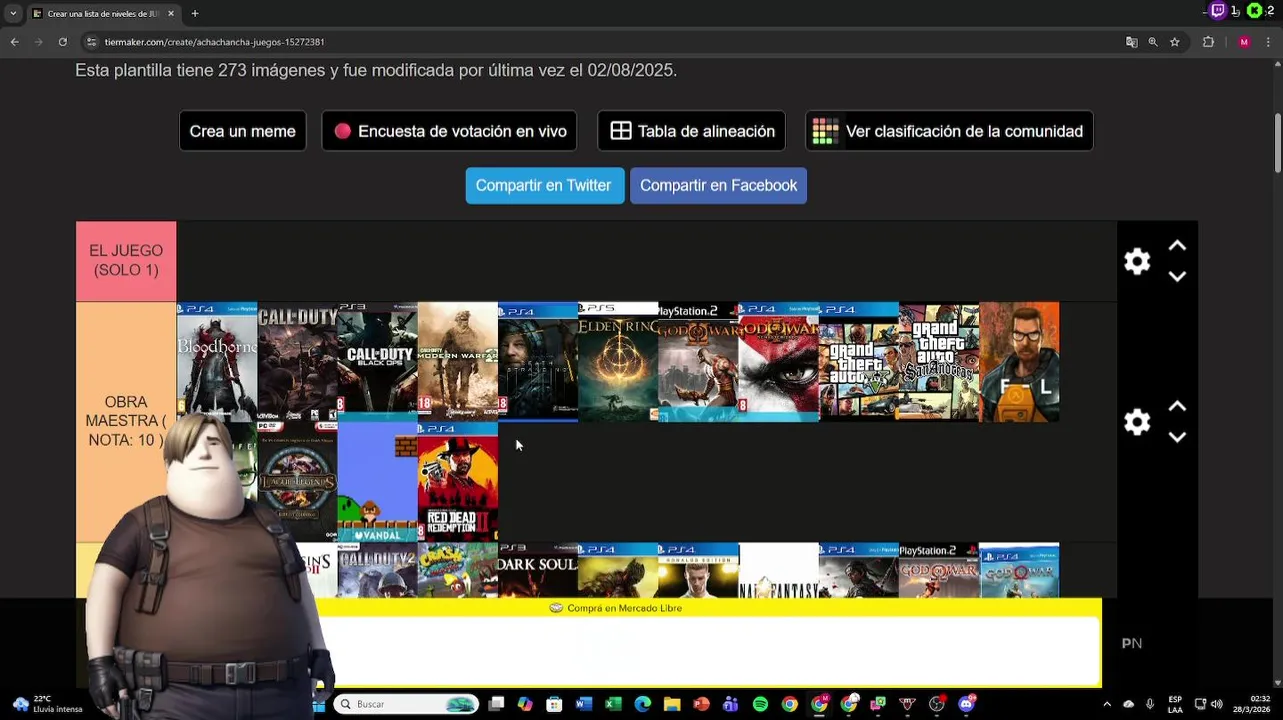The image size is (1283, 720).
Task: Click the volume icon in system tray
Action: click(1219, 704)
